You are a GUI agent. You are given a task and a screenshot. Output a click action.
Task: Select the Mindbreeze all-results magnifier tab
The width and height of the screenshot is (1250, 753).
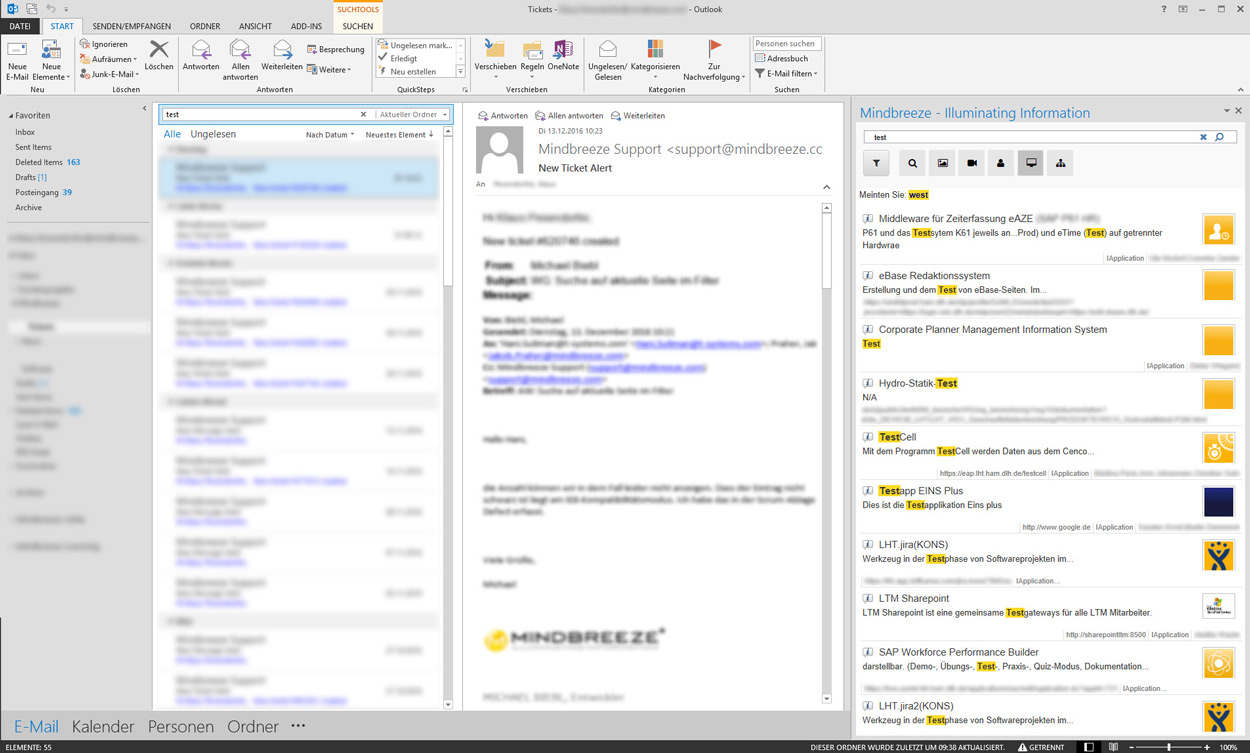(x=912, y=163)
